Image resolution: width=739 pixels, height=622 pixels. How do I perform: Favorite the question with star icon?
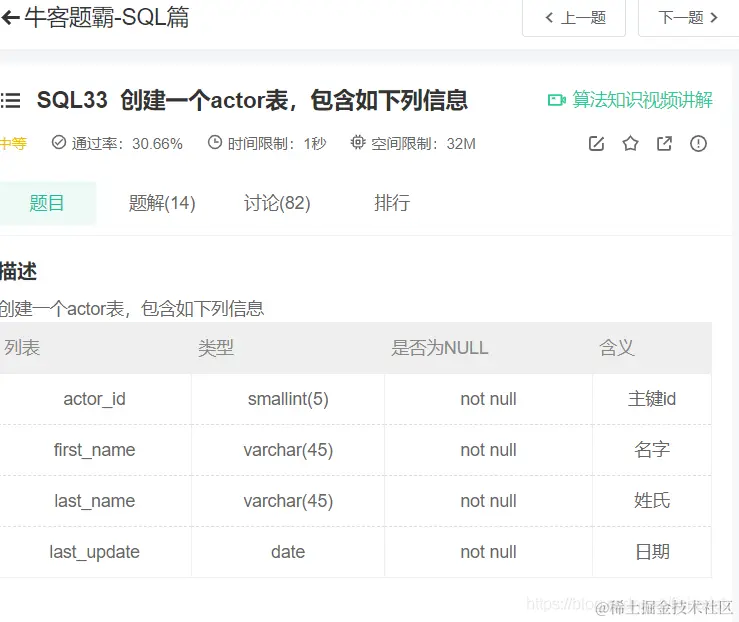630,143
